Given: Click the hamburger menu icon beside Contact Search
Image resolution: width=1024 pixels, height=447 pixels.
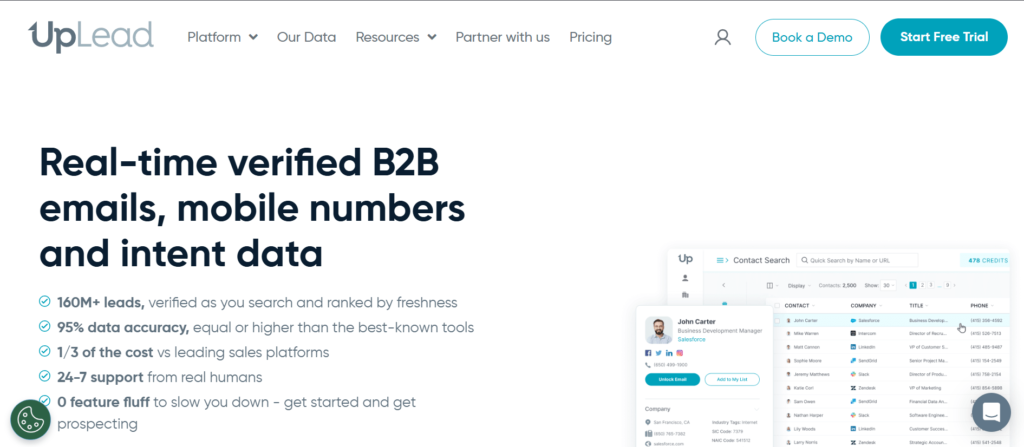Looking at the screenshot, I should click(x=720, y=260).
